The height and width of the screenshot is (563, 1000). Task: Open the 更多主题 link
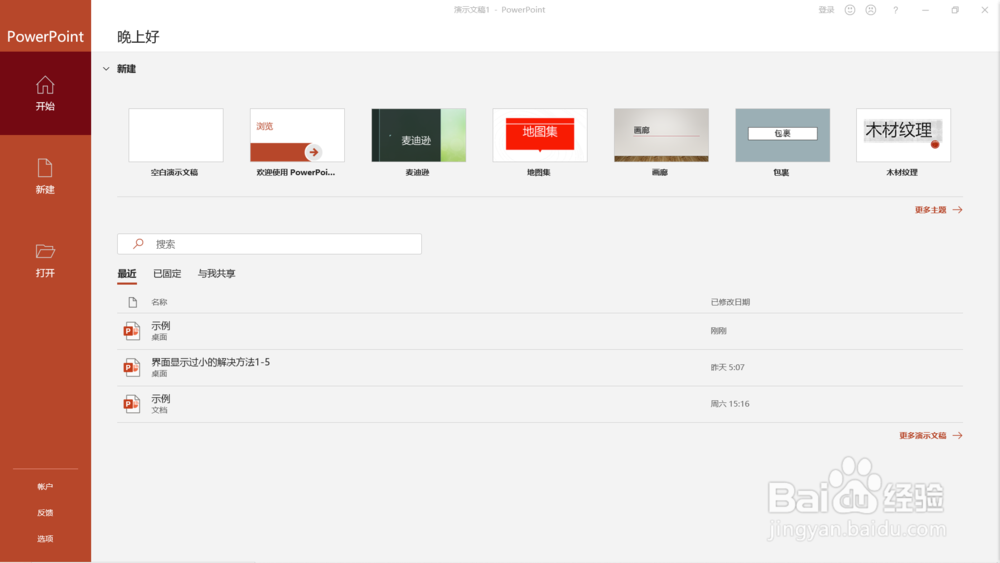[x=930, y=210]
